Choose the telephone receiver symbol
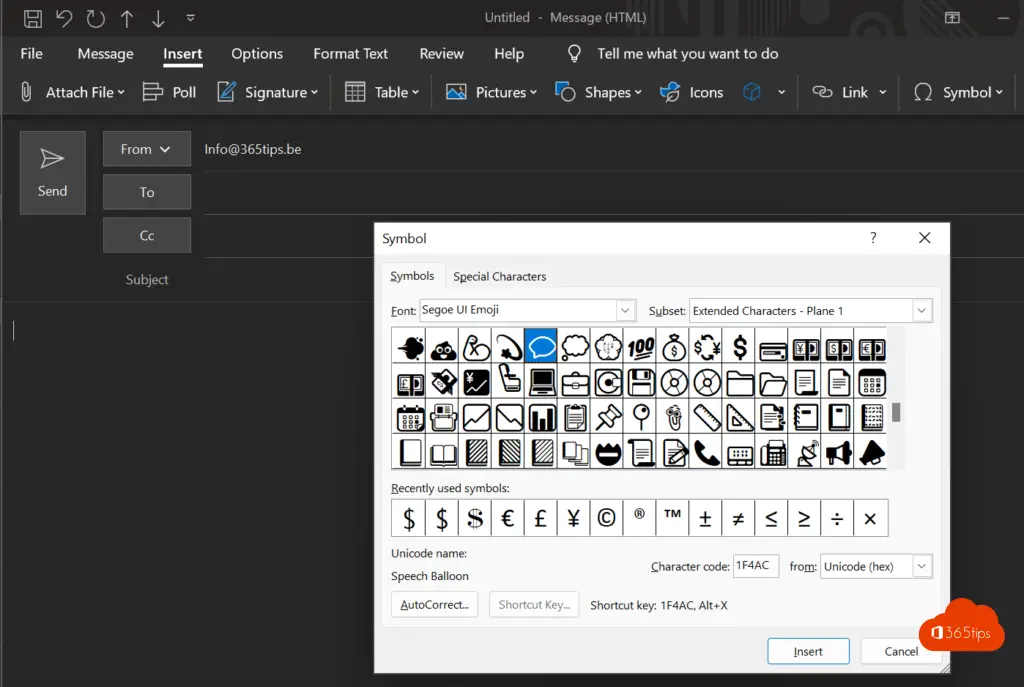Viewport: 1024px width, 687px height. click(x=706, y=452)
